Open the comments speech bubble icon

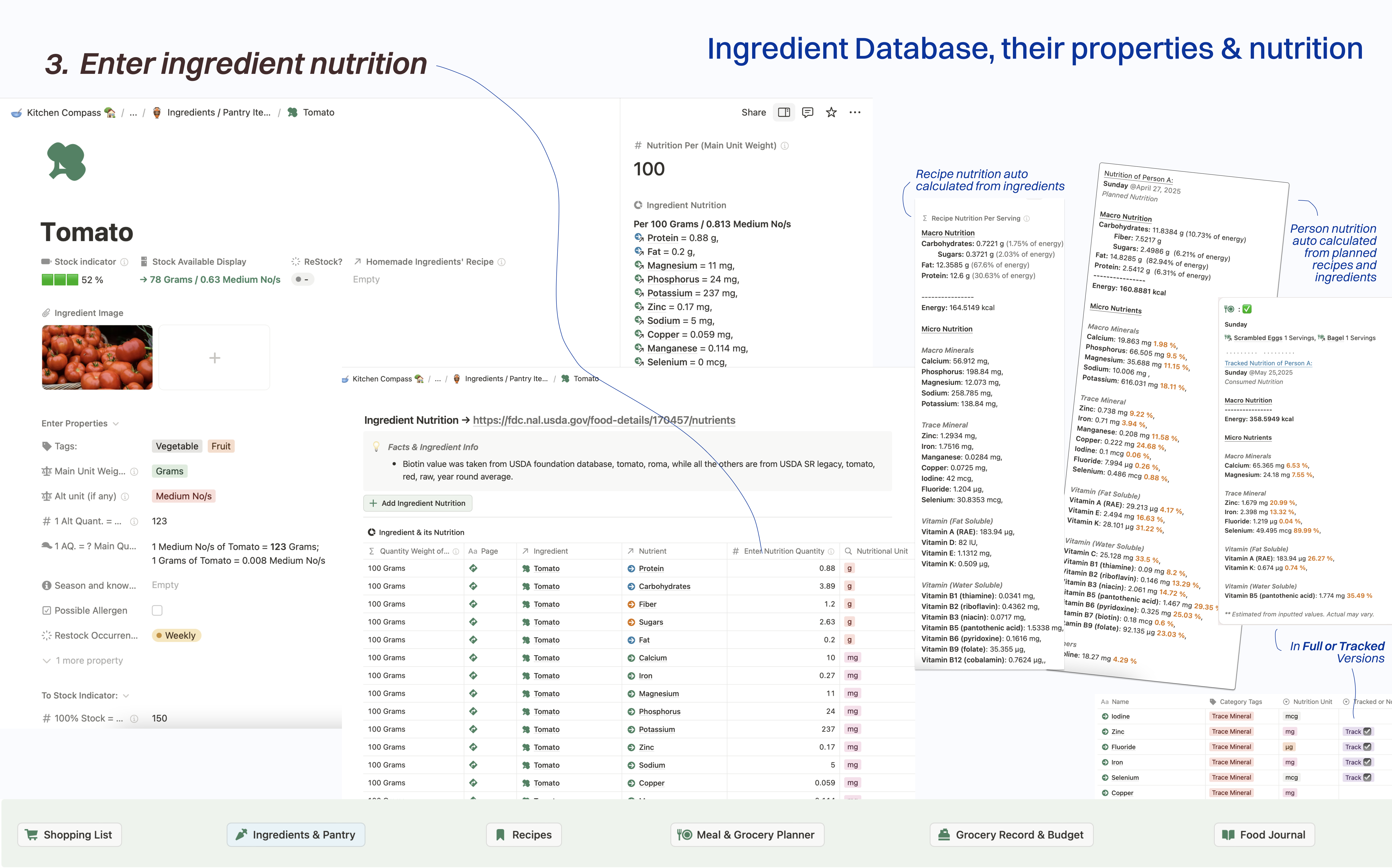(808, 113)
